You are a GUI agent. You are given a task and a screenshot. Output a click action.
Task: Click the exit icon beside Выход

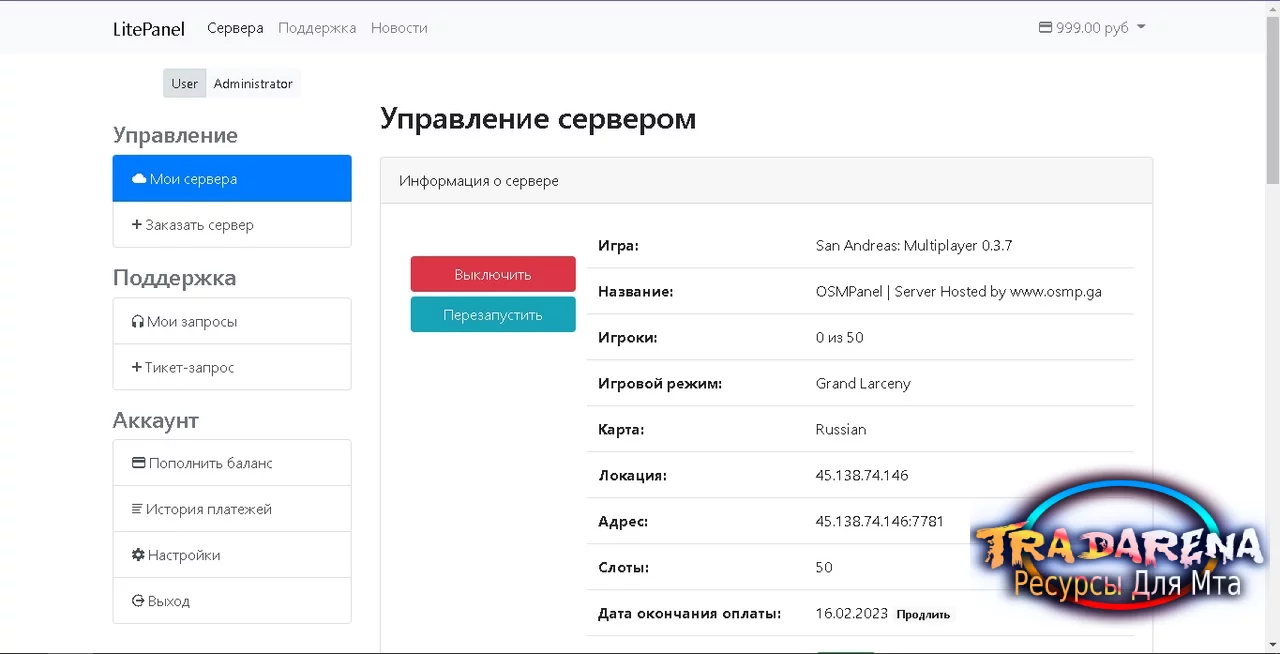click(x=138, y=601)
